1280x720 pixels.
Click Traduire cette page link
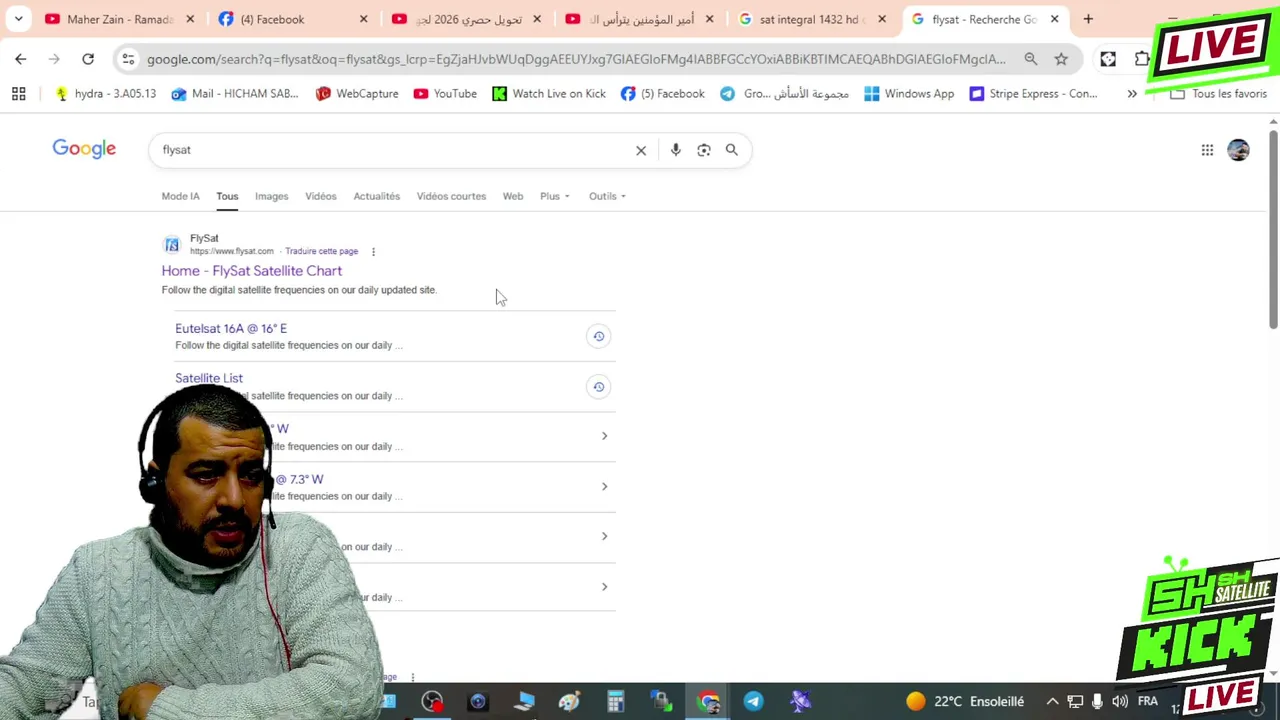point(321,251)
